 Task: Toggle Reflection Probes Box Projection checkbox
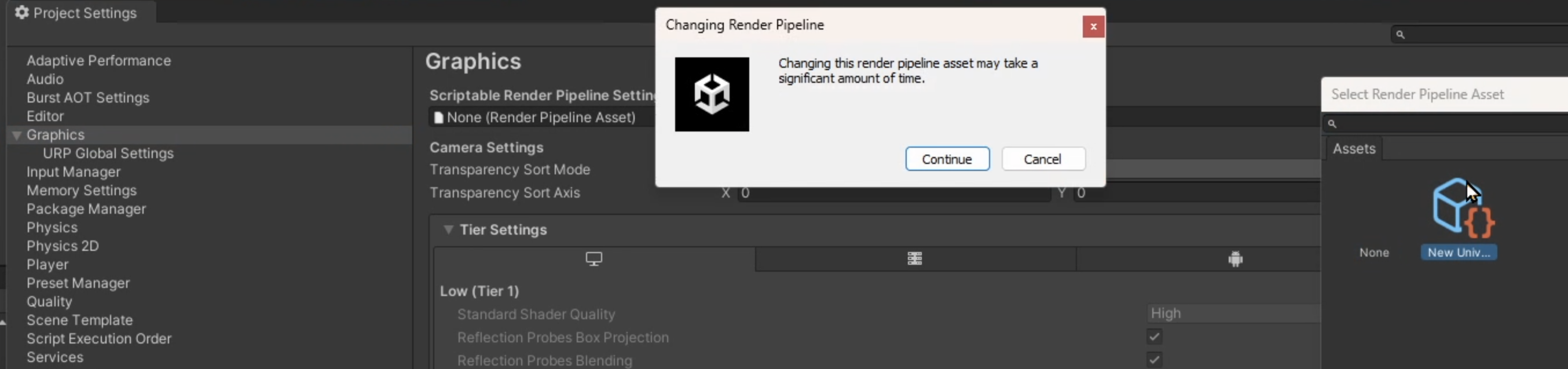(1154, 337)
